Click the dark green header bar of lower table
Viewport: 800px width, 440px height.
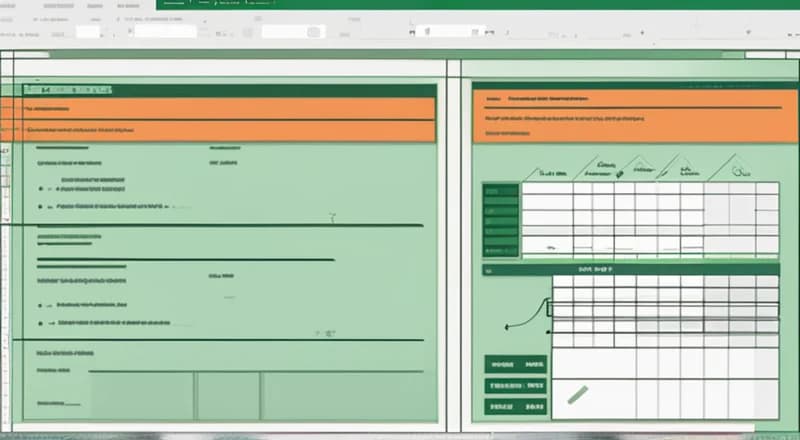coord(625,269)
